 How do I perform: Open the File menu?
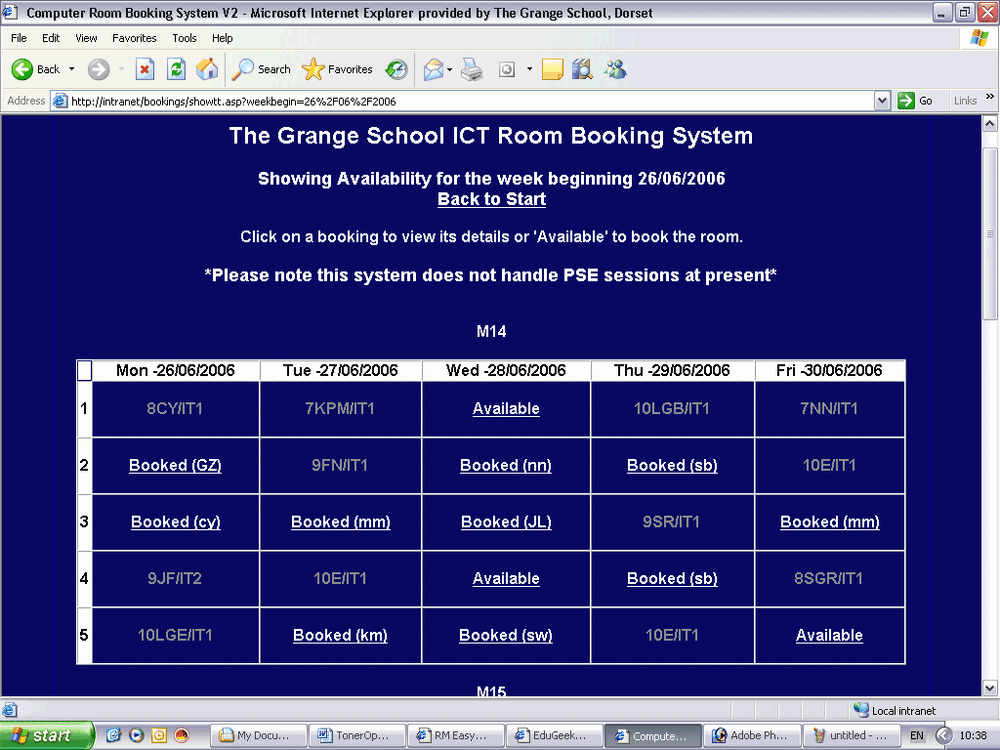tap(18, 38)
